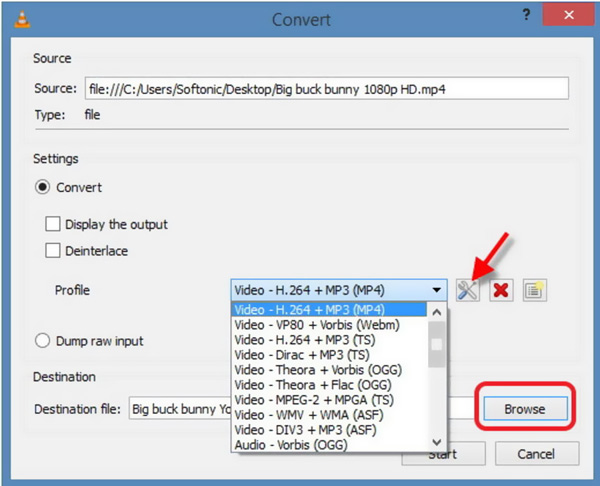Close the Convert dialog
The height and width of the screenshot is (486, 600).
tap(569, 15)
